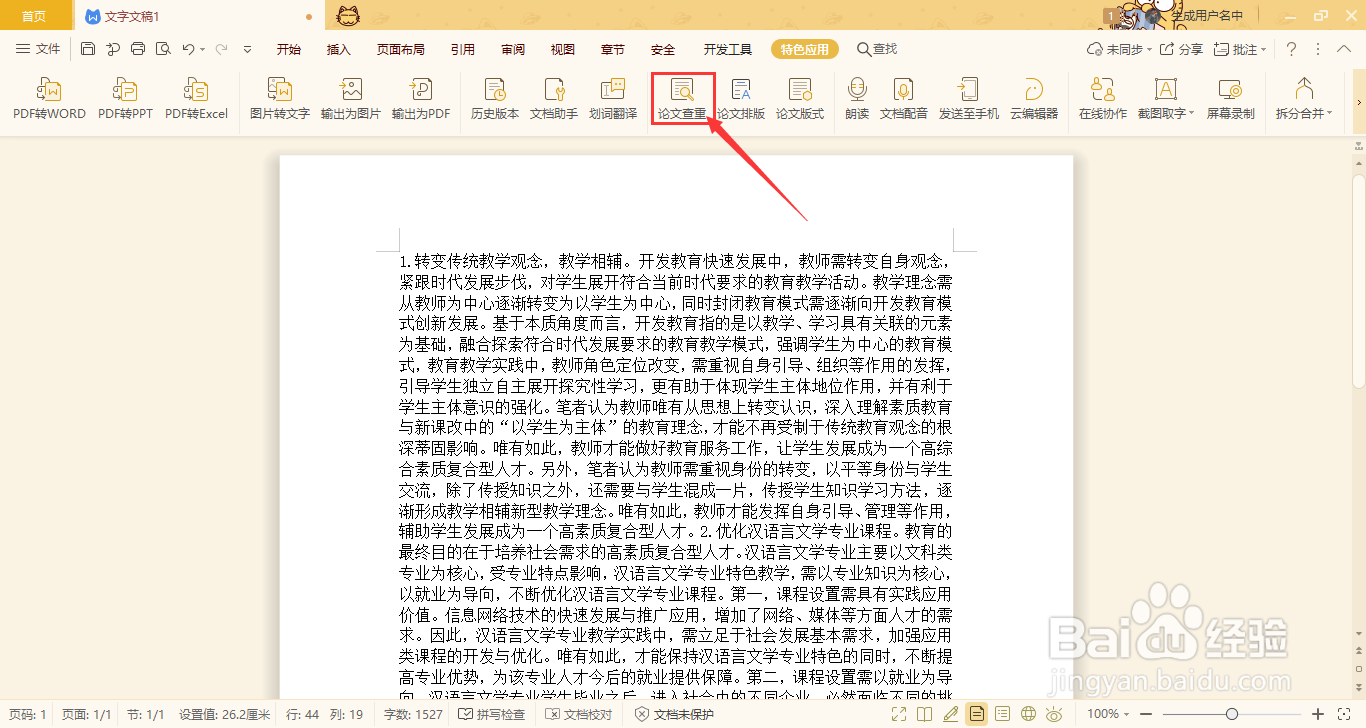Switch to the 插入 ribbon tab
This screenshot has width=1366, height=728.
pos(338,48)
